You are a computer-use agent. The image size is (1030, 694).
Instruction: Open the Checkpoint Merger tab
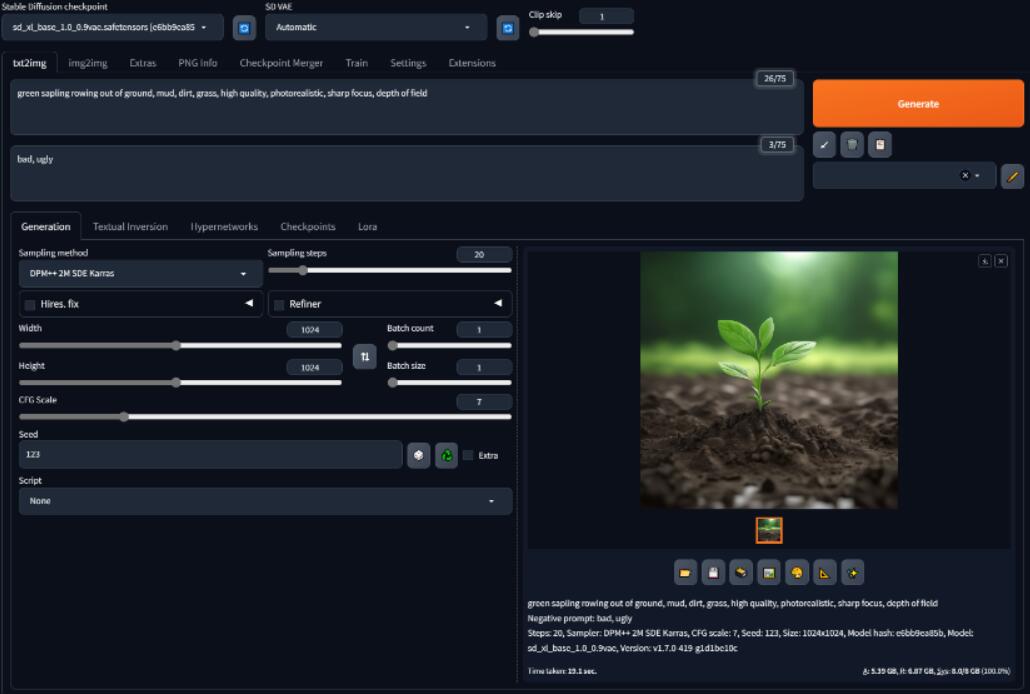coord(281,63)
